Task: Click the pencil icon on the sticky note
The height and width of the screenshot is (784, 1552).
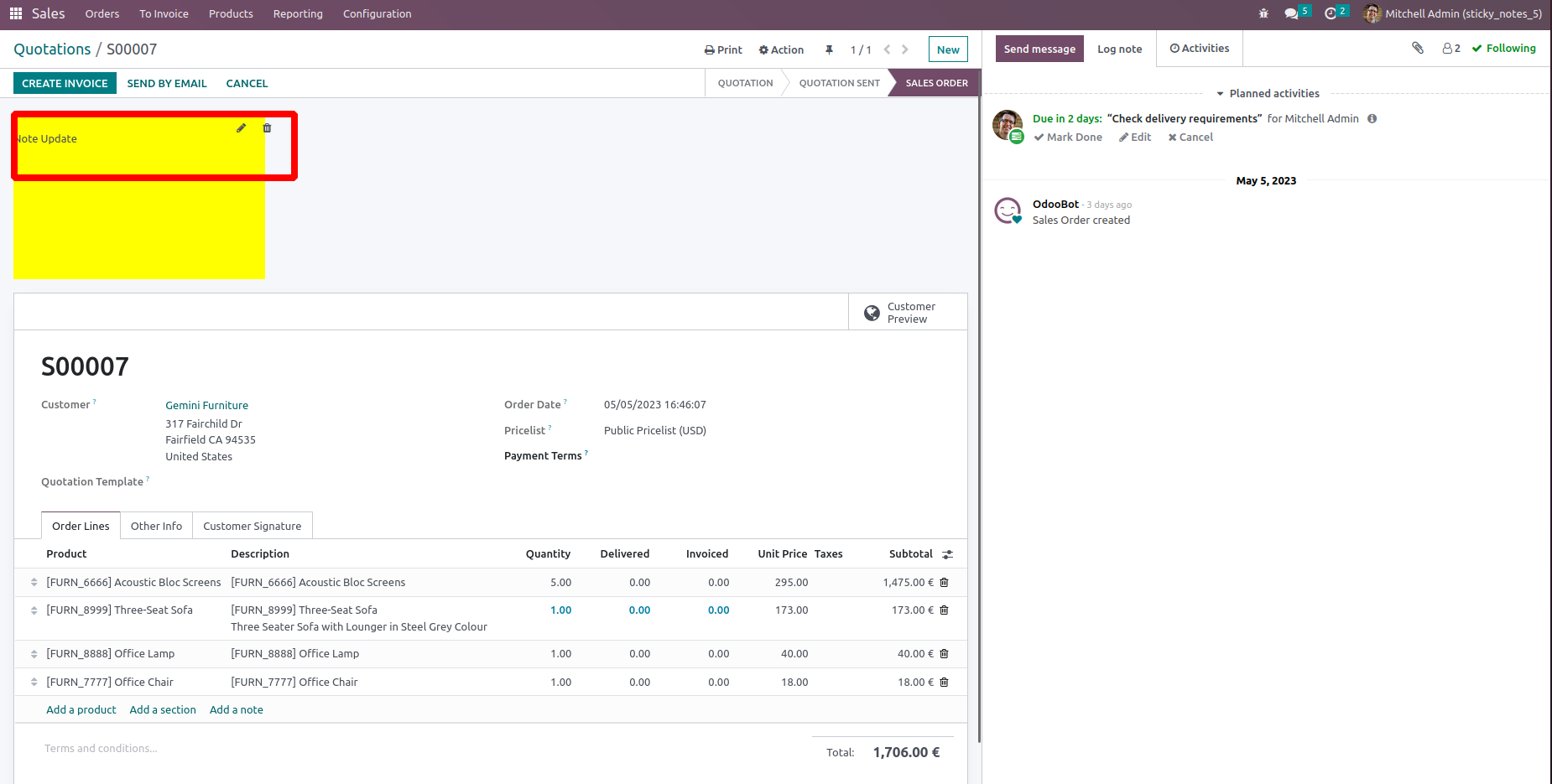Action: click(241, 128)
